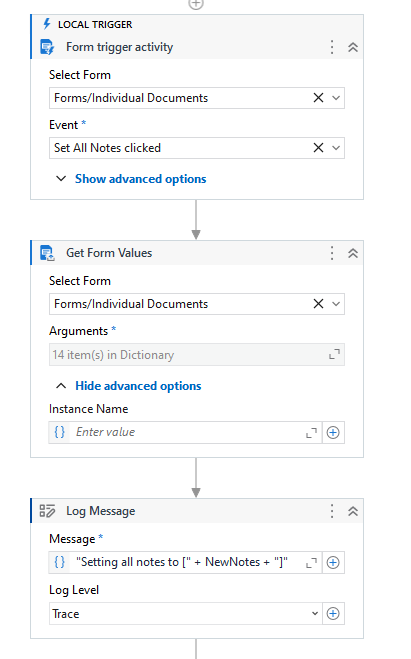Click plus button beside Log Message field
This screenshot has width=411, height=659.
coord(333,562)
